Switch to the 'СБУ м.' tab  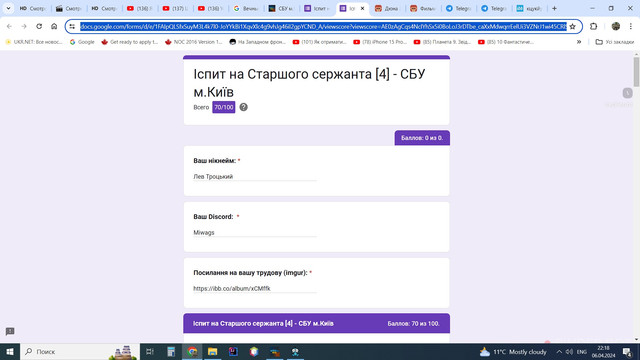coord(281,8)
